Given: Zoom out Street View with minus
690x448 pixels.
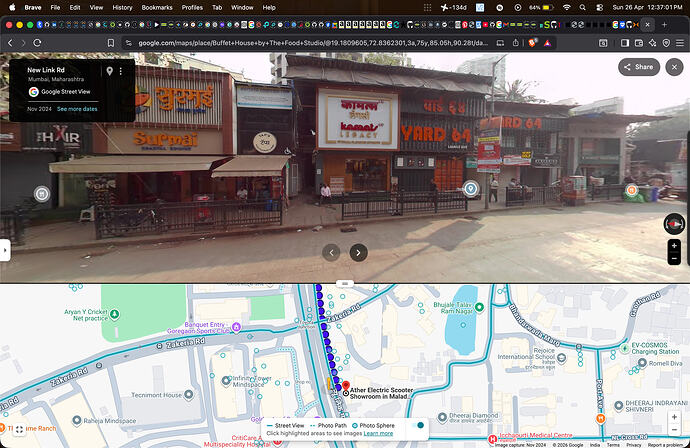Looking at the screenshot, I should point(674,258).
